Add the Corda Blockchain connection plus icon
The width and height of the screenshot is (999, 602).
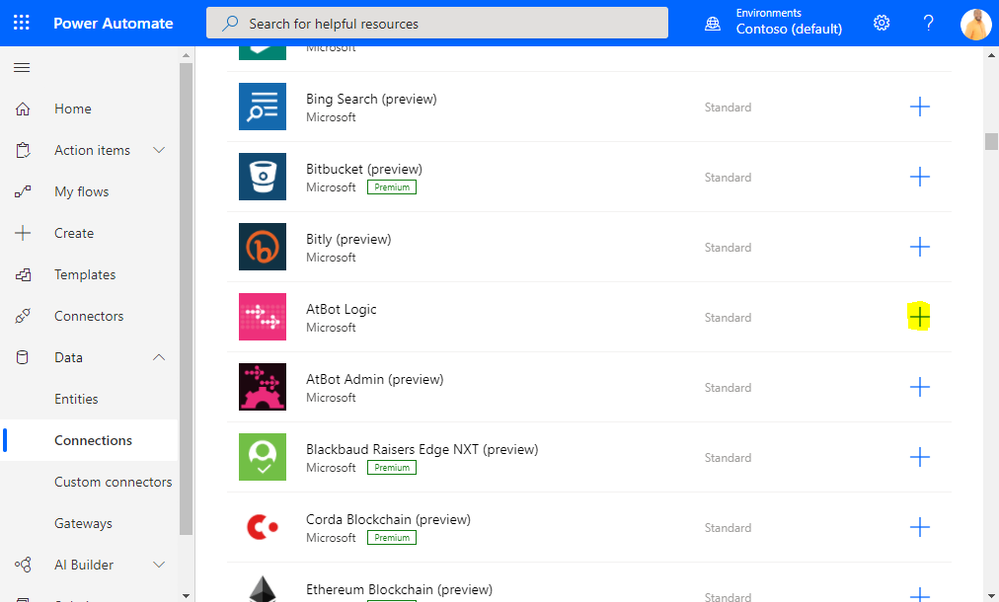click(x=920, y=527)
